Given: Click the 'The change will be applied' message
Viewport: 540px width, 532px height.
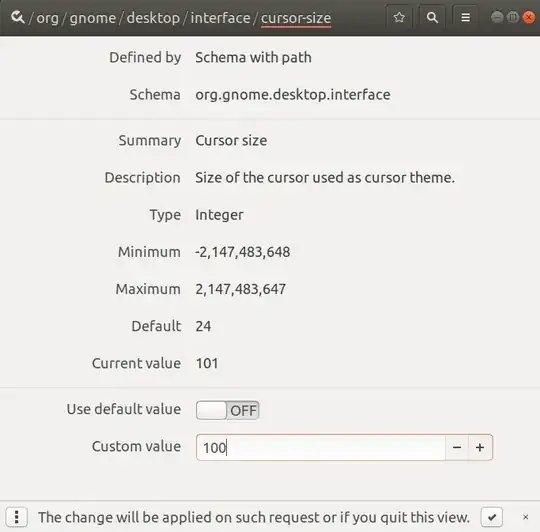Looking at the screenshot, I should pyautogui.click(x=254, y=517).
